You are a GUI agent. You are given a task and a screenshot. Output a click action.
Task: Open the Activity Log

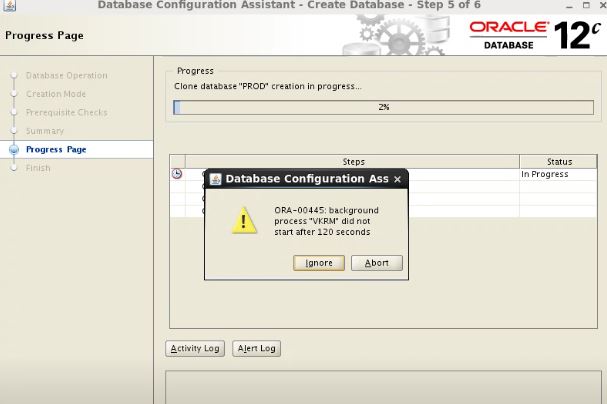pyautogui.click(x=195, y=348)
